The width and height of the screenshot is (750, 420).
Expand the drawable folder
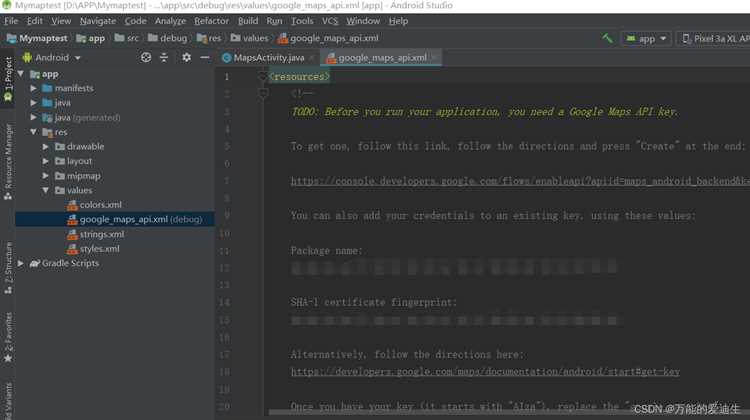coord(45,146)
